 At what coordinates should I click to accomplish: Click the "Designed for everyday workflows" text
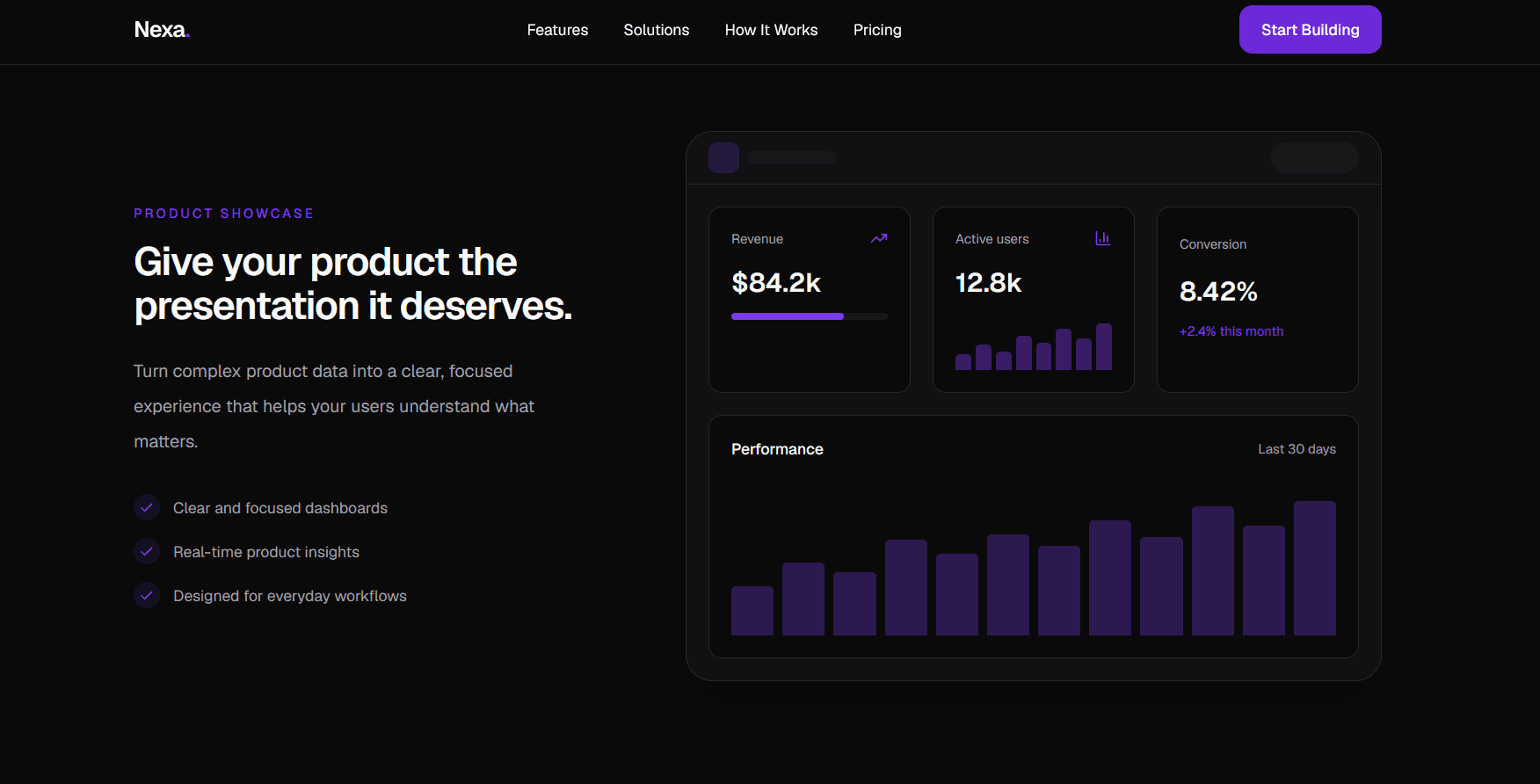pyautogui.click(x=290, y=596)
